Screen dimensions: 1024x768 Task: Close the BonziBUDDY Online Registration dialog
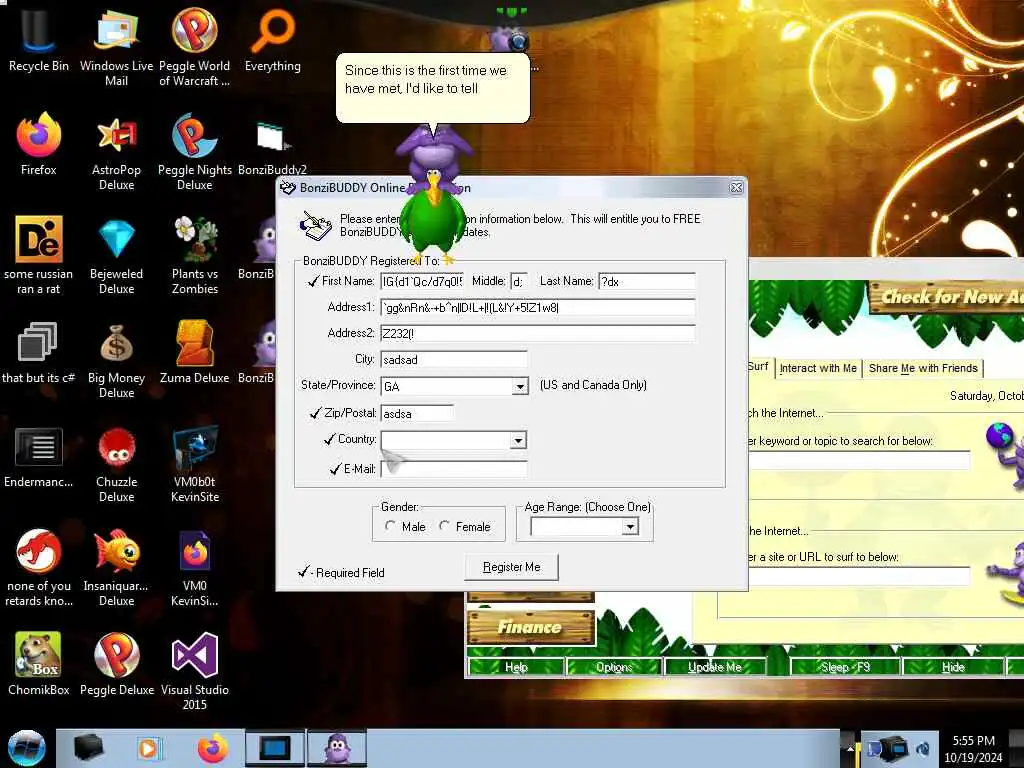click(x=736, y=188)
